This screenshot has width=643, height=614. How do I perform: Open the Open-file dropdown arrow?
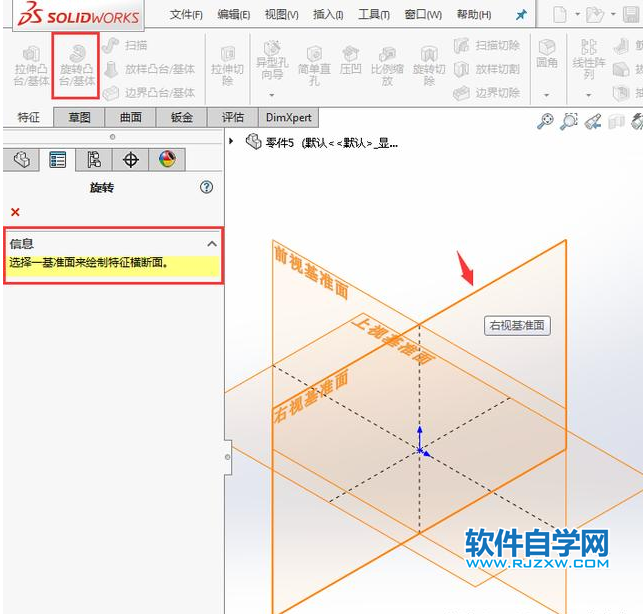(613, 14)
